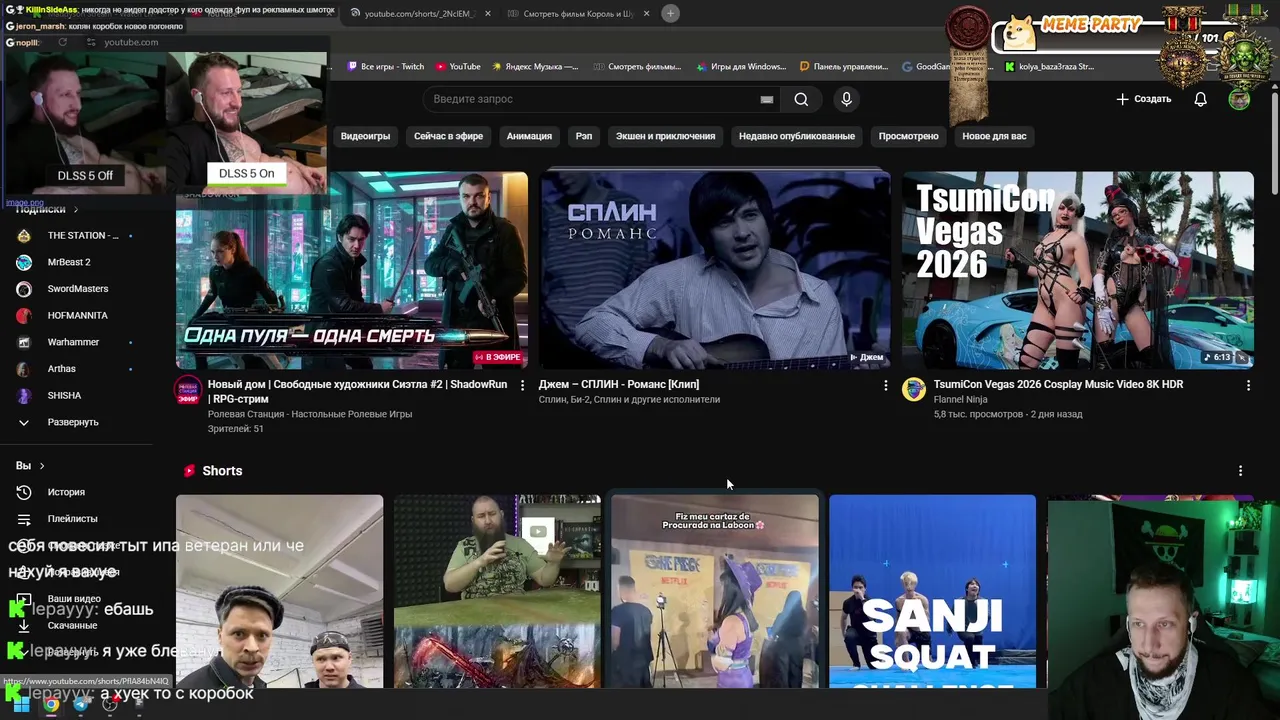Activate voice search microphone
1280x720 pixels.
click(846, 99)
